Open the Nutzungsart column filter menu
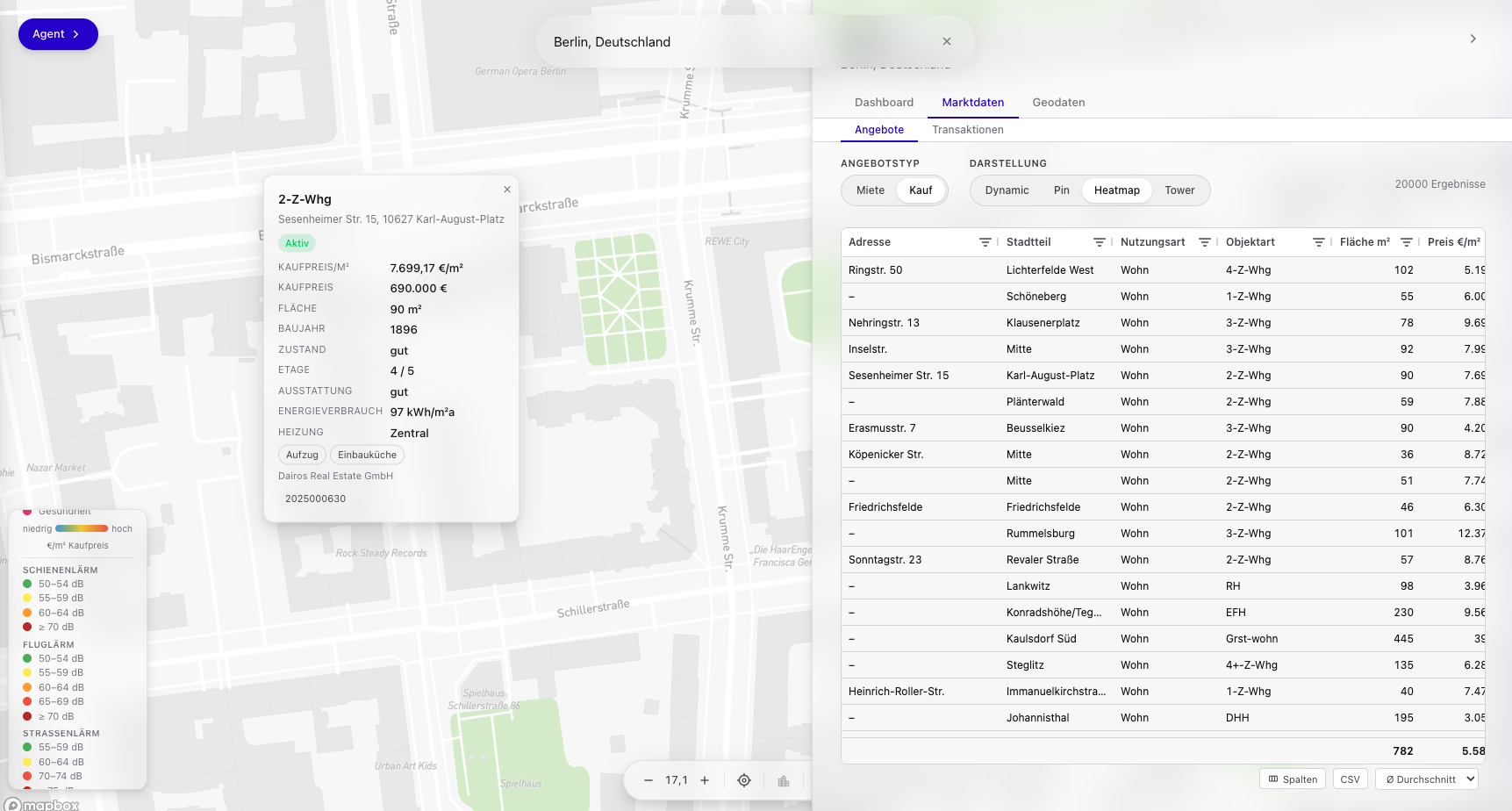 click(x=1204, y=242)
